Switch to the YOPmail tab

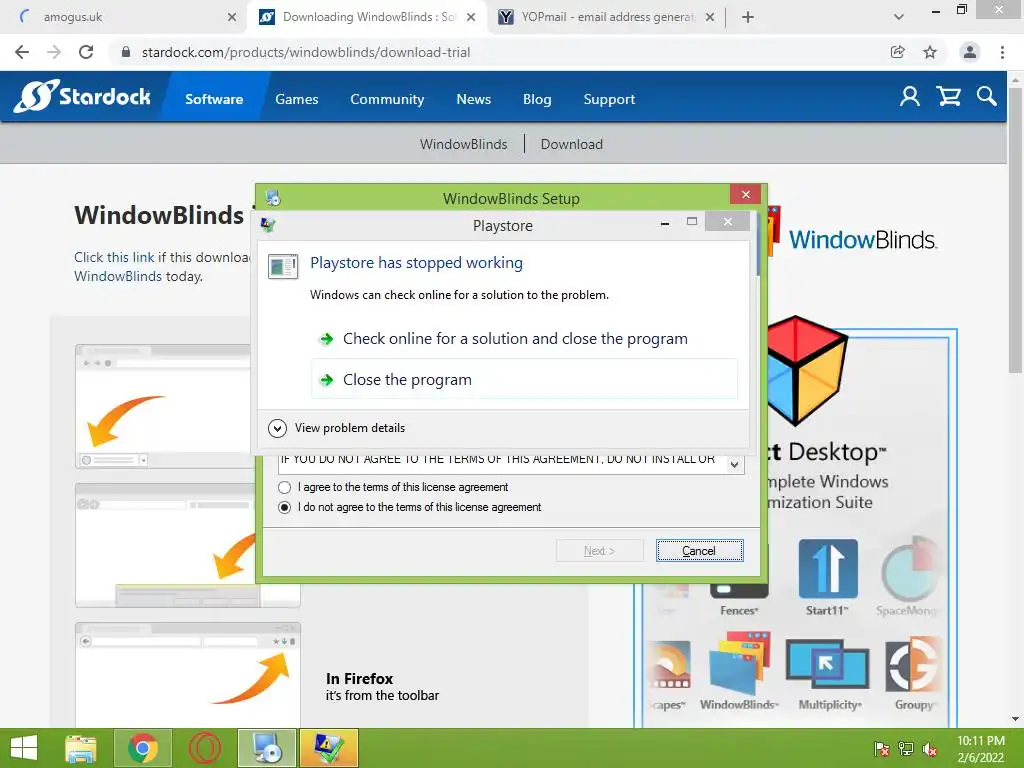point(605,17)
